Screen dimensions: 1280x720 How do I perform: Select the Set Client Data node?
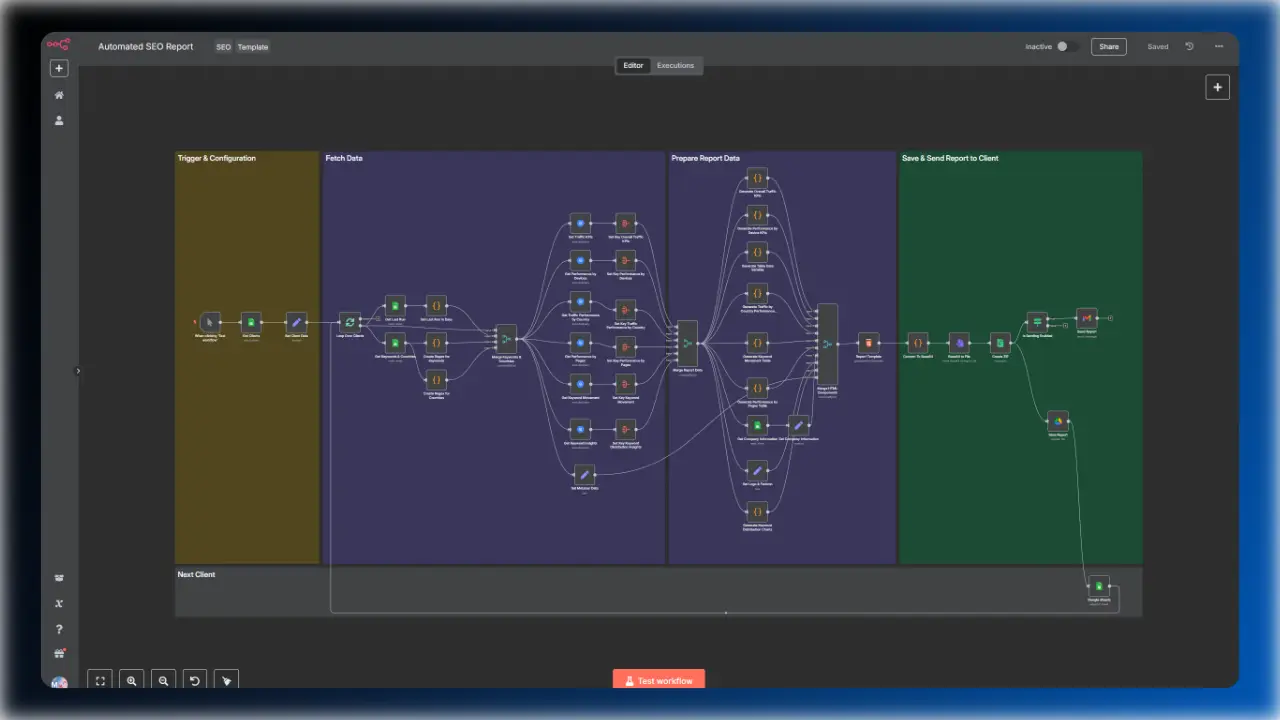coord(296,322)
